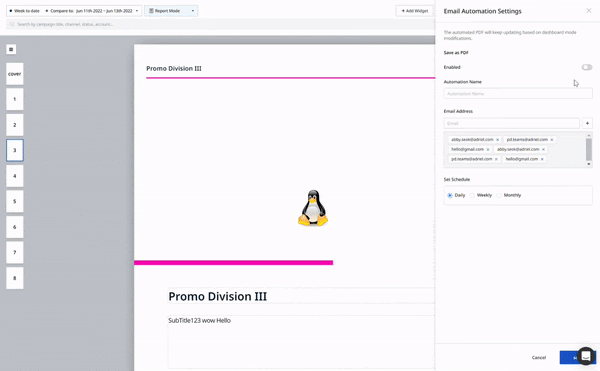Expand the Report Mode dropdown
Viewport: 600px width, 371px height.
coord(171,11)
